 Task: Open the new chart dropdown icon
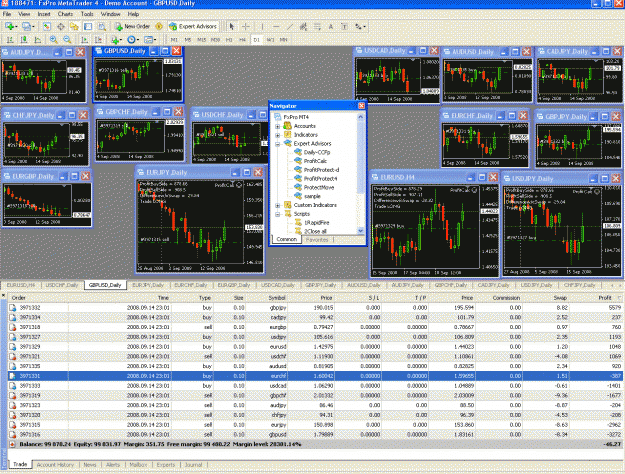[10, 26]
